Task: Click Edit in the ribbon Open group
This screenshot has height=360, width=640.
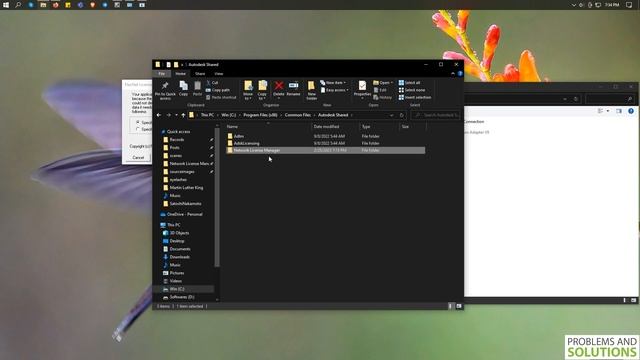Action: (380, 90)
